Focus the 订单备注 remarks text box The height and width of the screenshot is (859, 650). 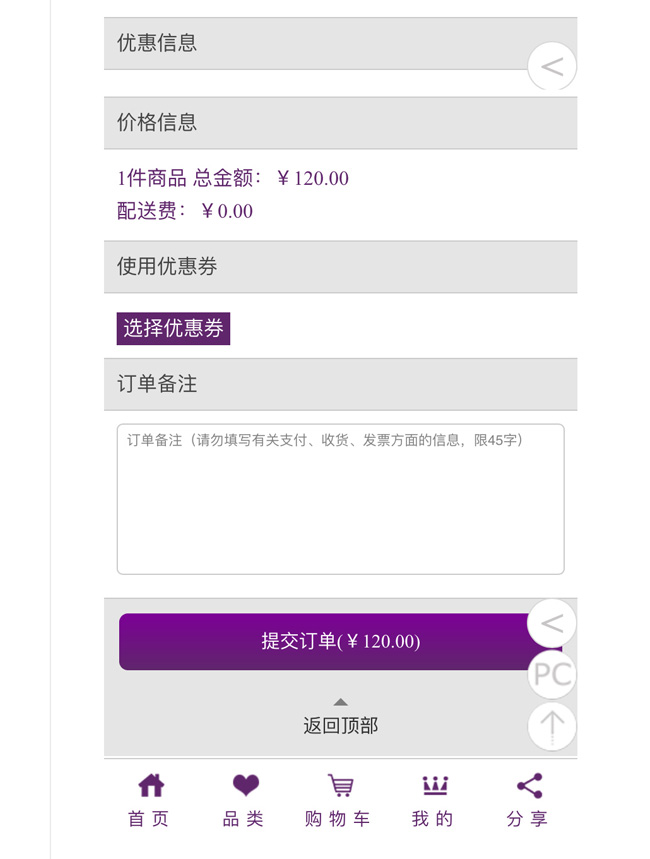(340, 499)
